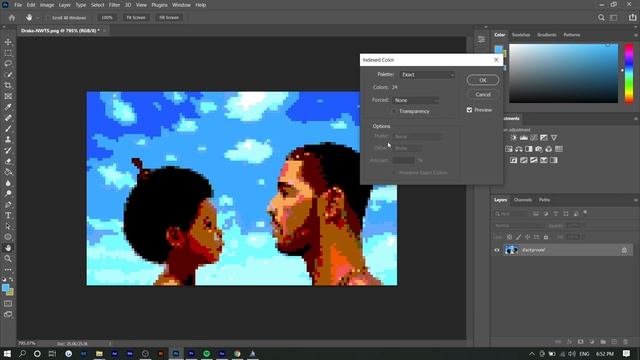Click Cancel in Indexed Color dialog
The width and height of the screenshot is (640, 360).
pos(483,94)
